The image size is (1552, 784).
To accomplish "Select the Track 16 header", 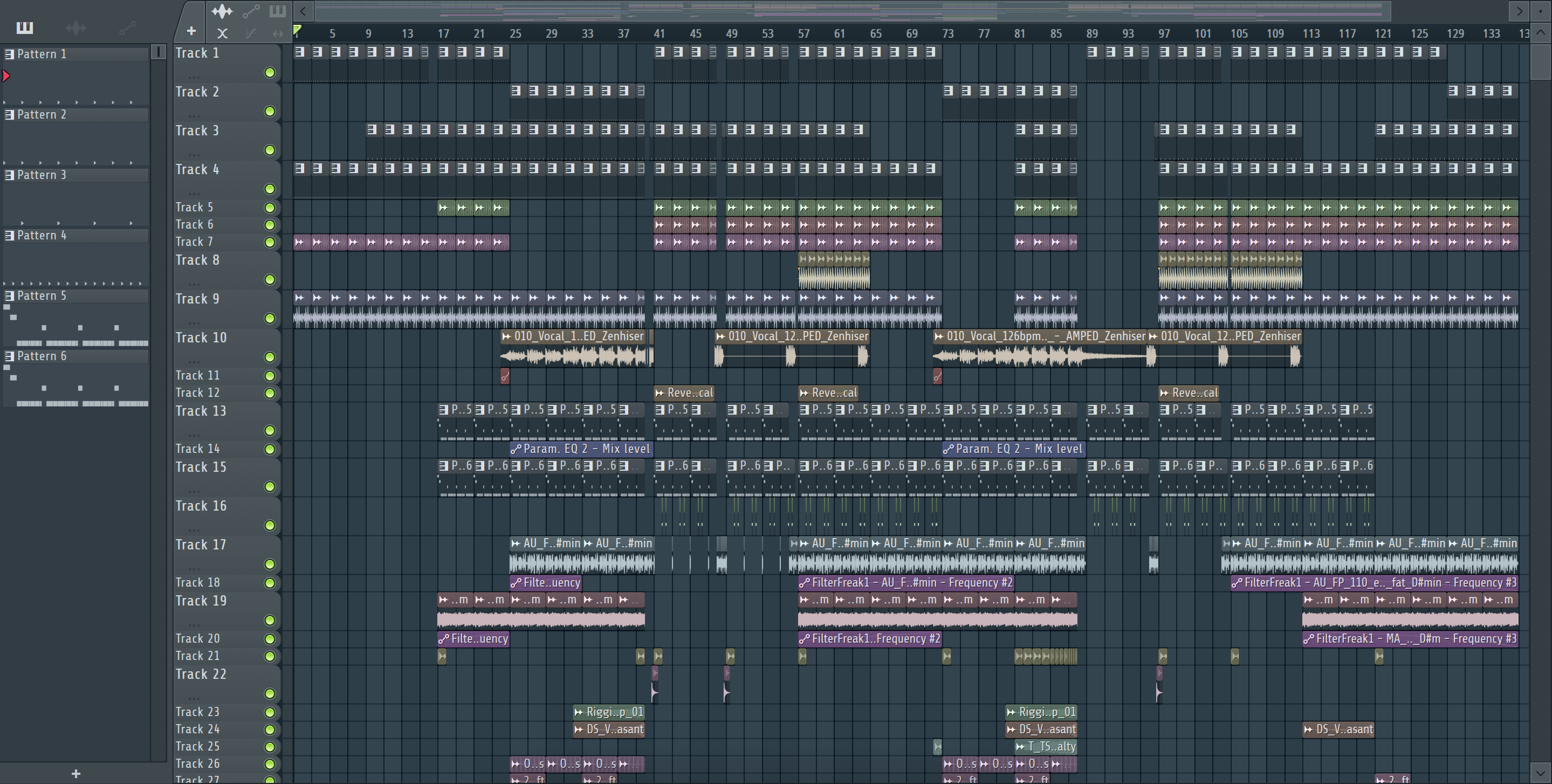I will [226, 516].
